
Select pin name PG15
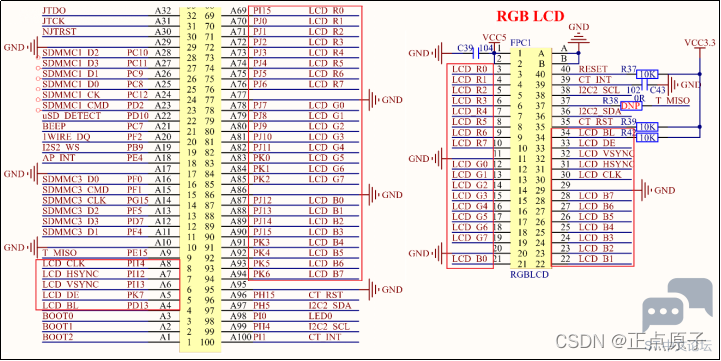137,201
